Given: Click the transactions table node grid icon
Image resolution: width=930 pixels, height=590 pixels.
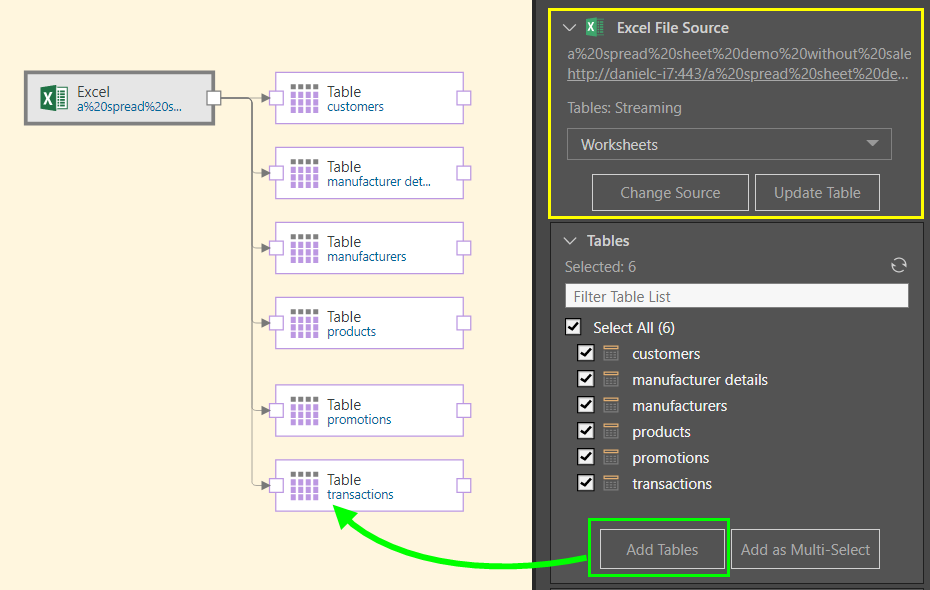Looking at the screenshot, I should [304, 486].
